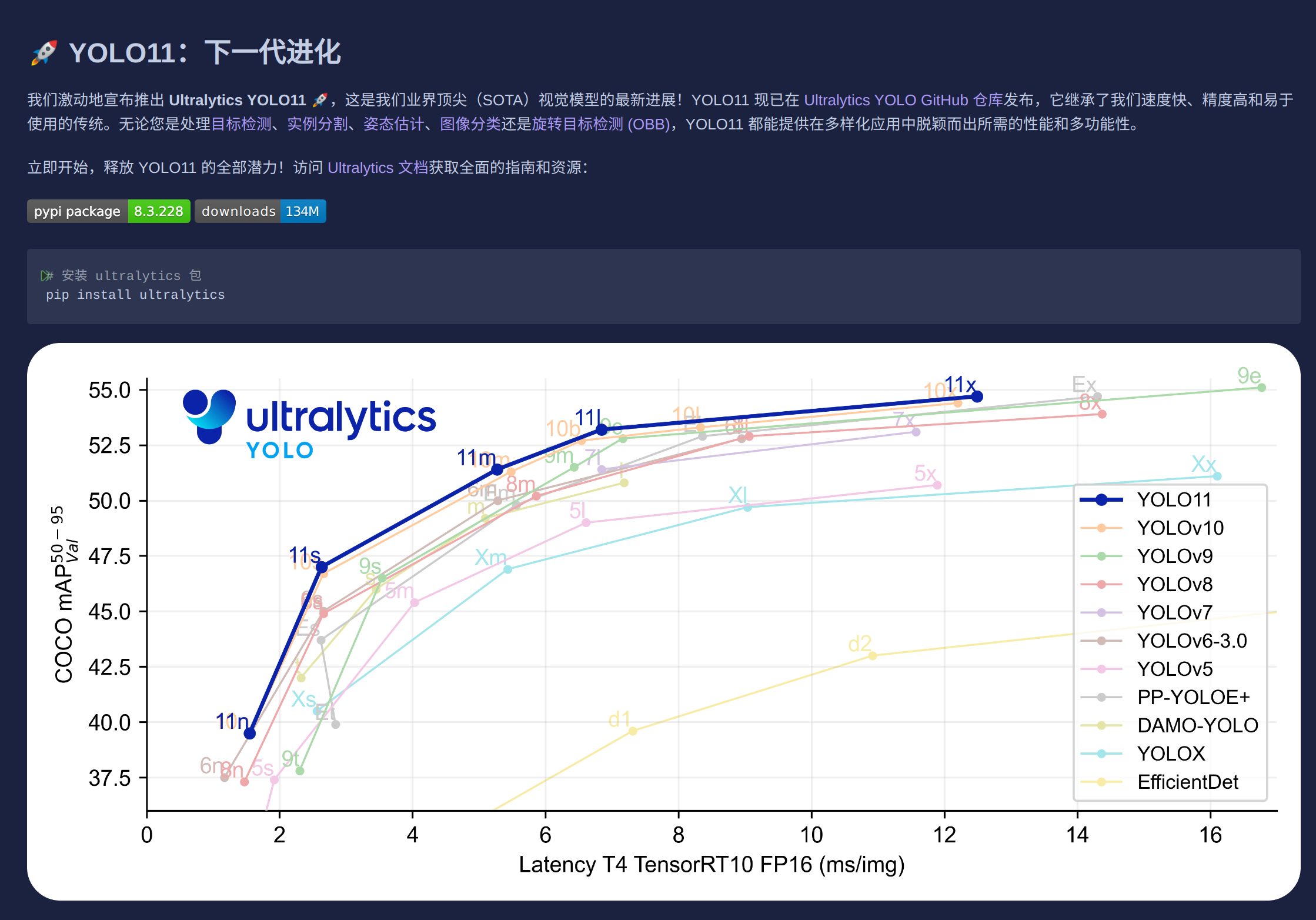This screenshot has width=1316, height=920.
Task: Click the 11x data point on the chart
Action: tap(977, 396)
